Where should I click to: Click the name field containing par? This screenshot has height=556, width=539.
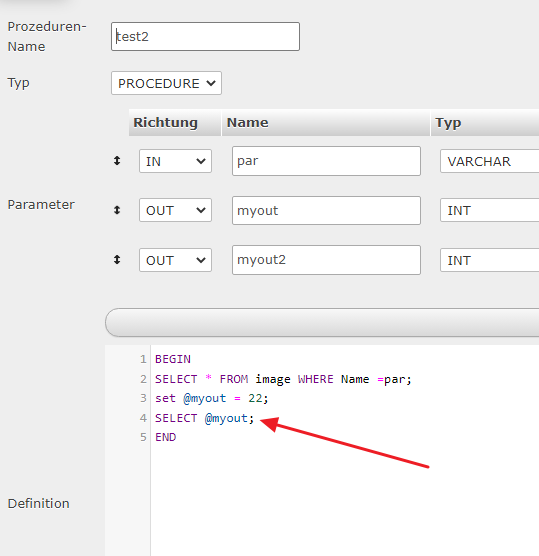pyautogui.click(x=326, y=161)
